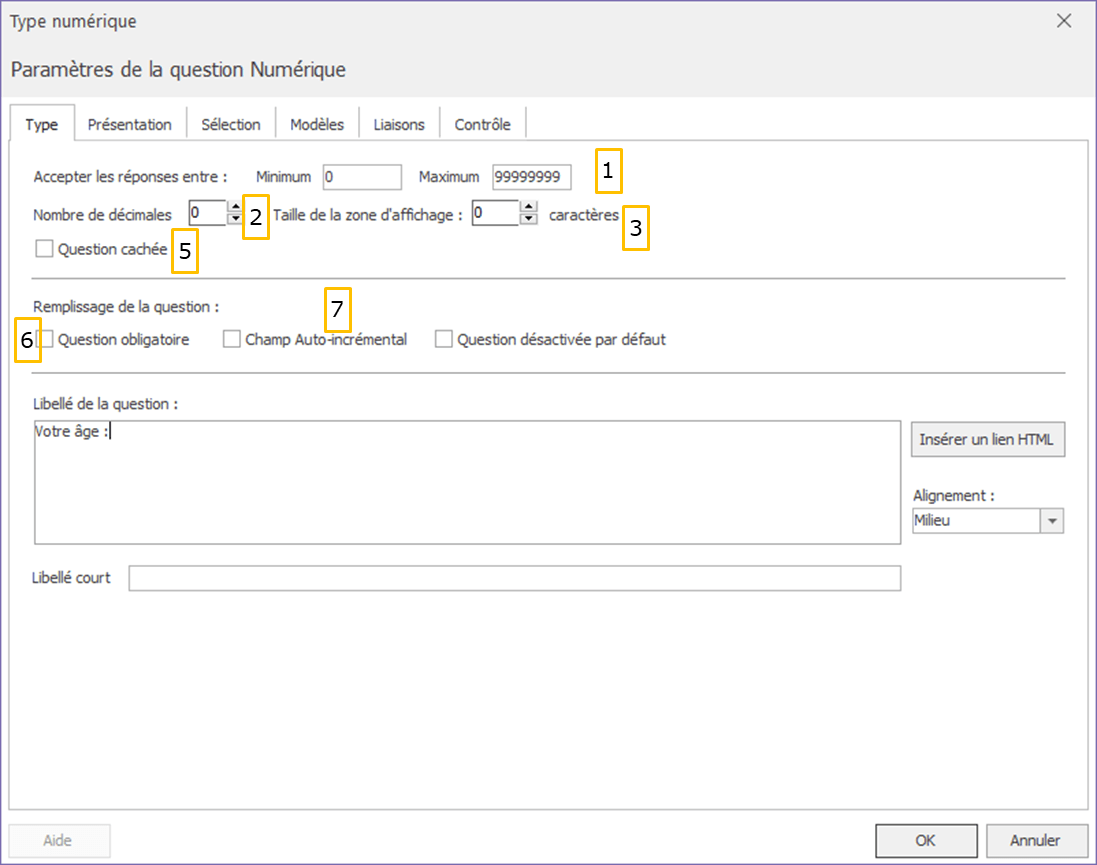
Task: Check the Champ Auto-incrémental option
Action: [232, 339]
